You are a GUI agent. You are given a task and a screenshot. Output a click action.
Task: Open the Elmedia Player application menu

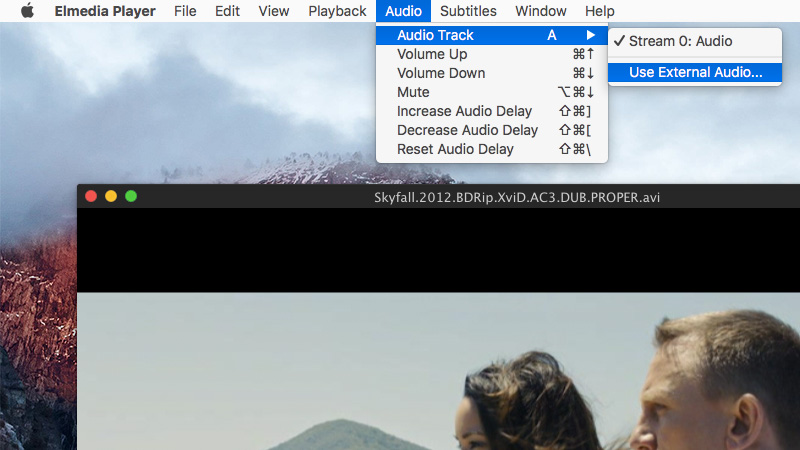tap(105, 11)
